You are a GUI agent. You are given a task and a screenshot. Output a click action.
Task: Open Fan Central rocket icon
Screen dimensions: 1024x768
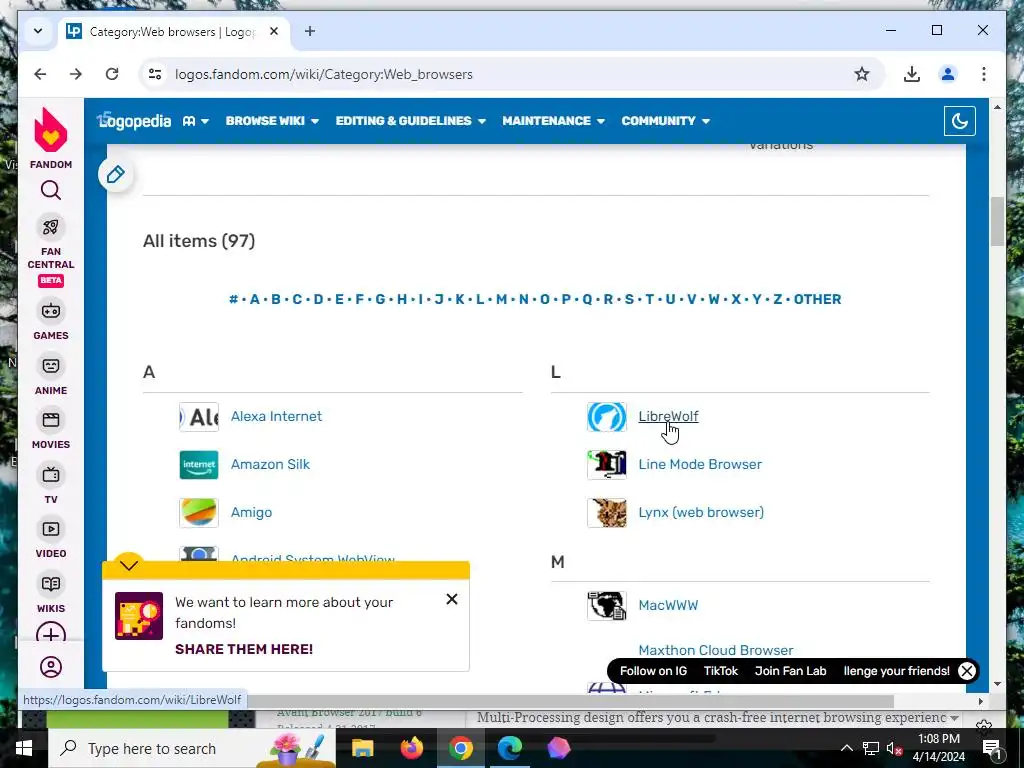(x=50, y=227)
